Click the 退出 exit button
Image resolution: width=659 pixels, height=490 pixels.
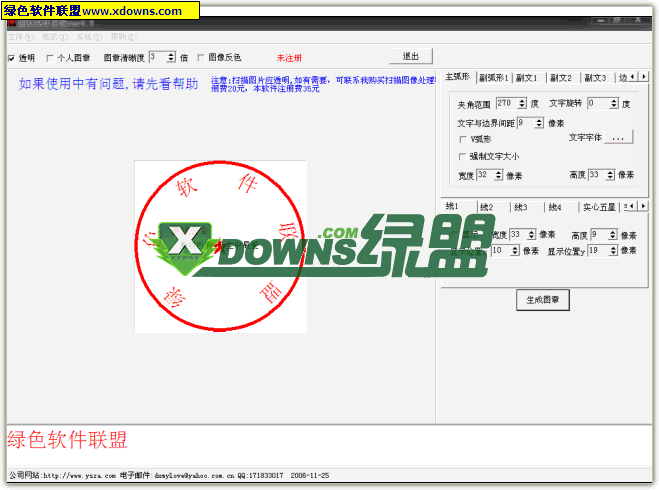point(411,56)
